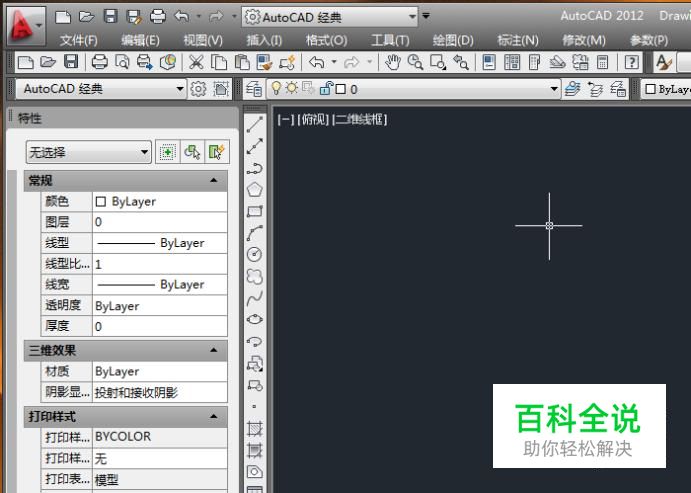This screenshot has width=691, height=493.
Task: Collapse the 打印样式 properties section
Action: (214, 416)
